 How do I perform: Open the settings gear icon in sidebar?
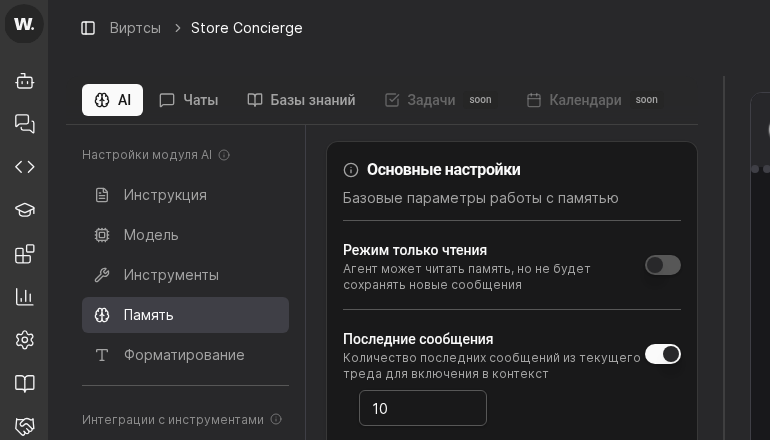coord(25,340)
